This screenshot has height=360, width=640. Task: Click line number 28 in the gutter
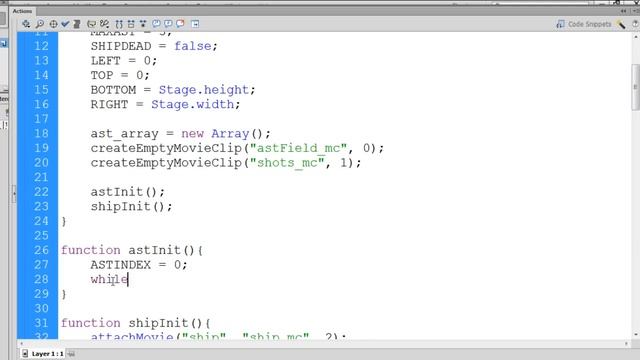click(x=41, y=279)
